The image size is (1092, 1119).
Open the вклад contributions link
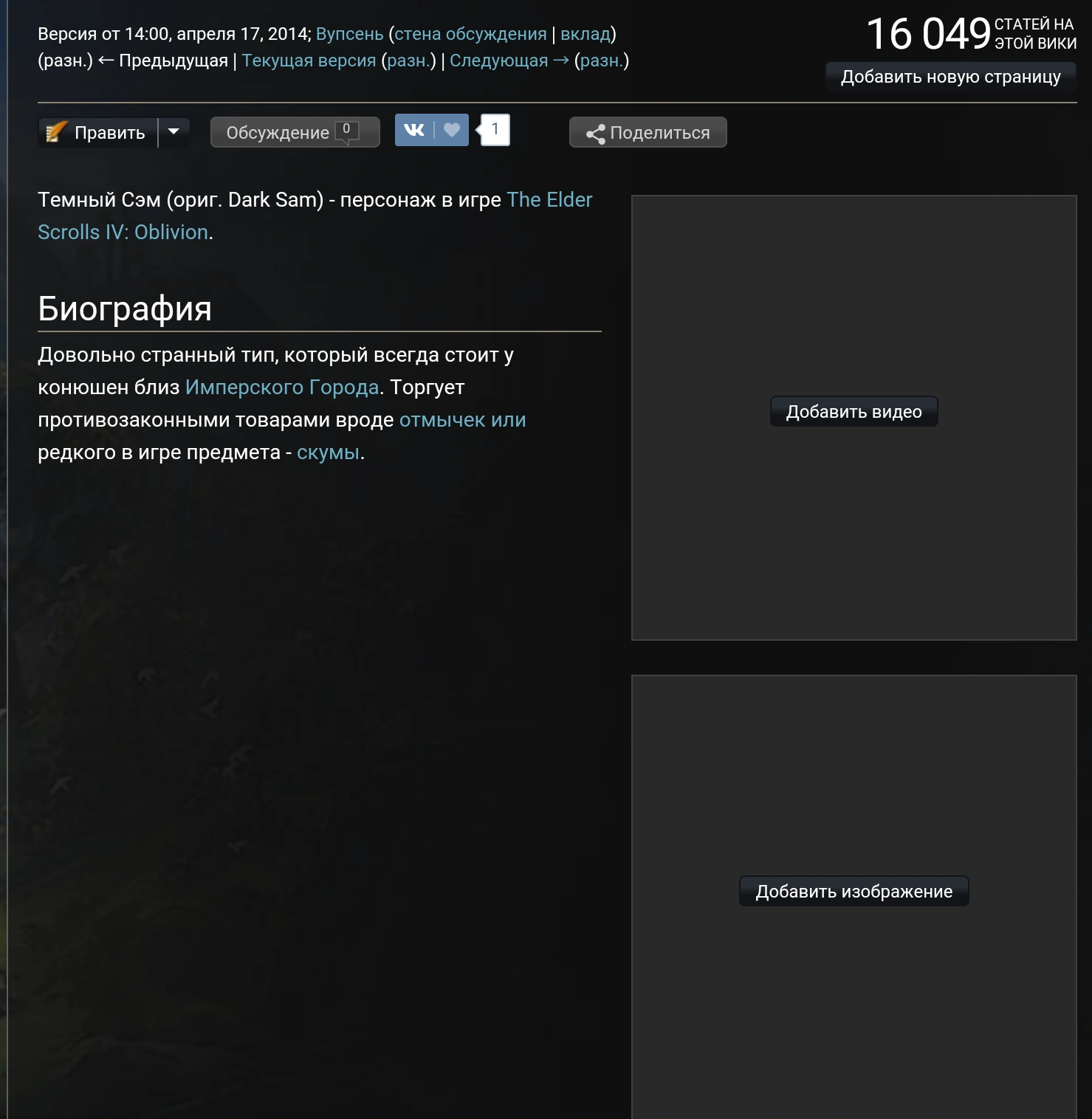(586, 34)
